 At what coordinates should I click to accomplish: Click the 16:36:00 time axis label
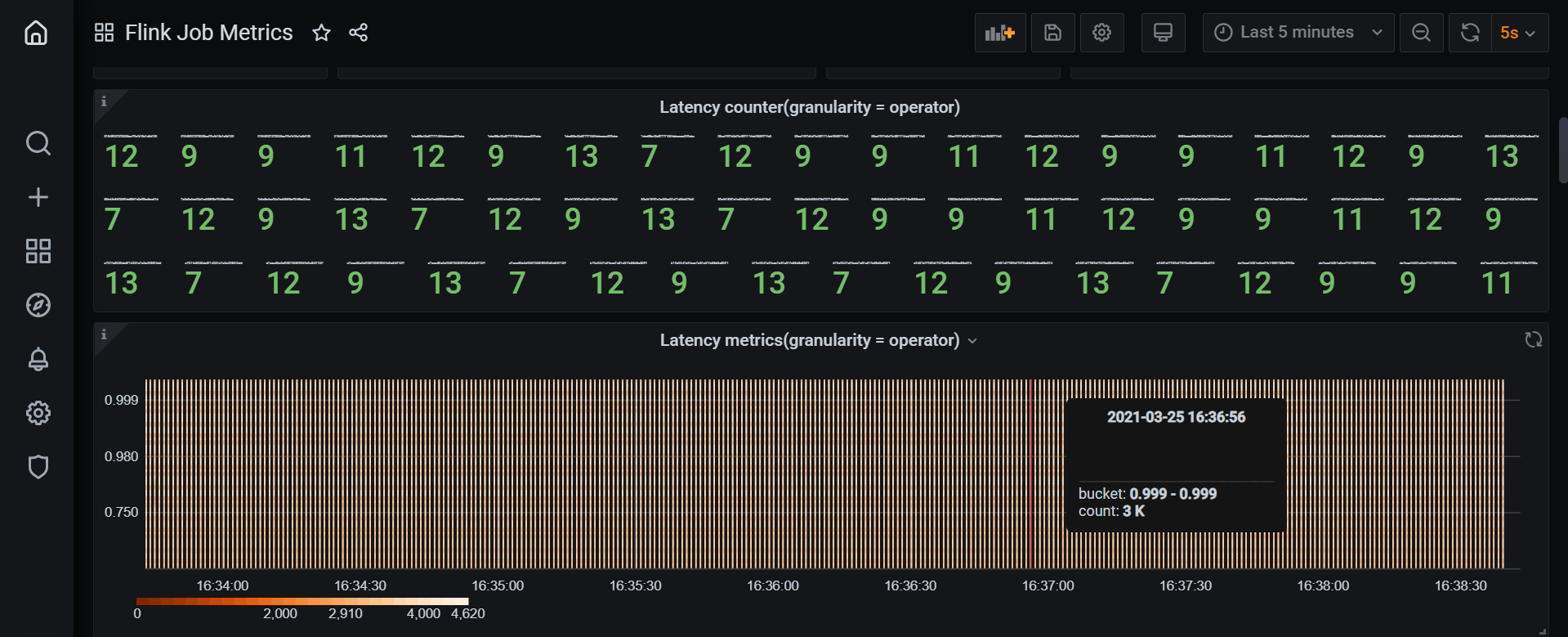tap(773, 585)
